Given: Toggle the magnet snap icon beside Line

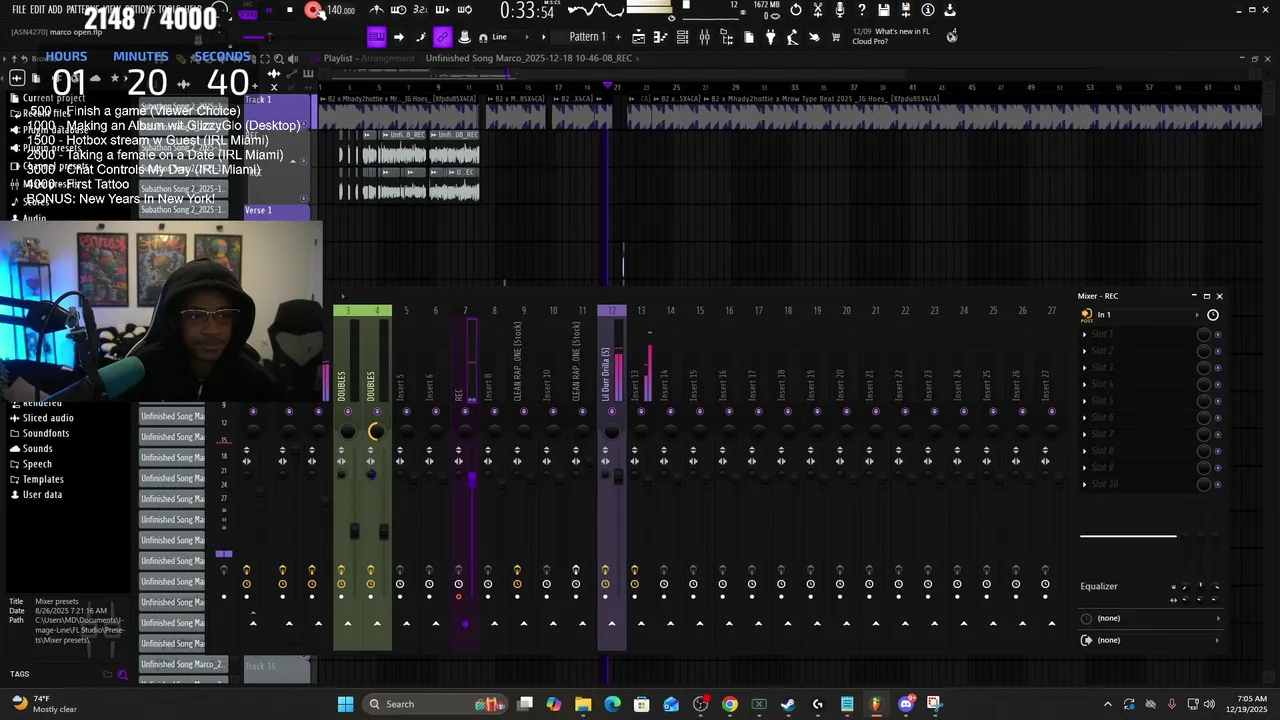Looking at the screenshot, I should tap(483, 37).
